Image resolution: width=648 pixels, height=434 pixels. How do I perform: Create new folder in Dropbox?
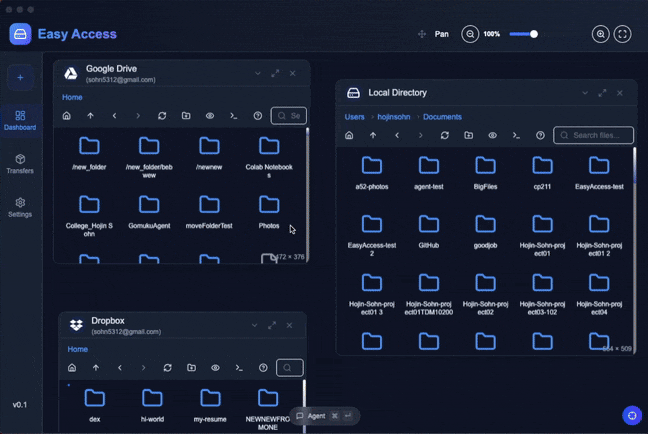pyautogui.click(x=191, y=367)
